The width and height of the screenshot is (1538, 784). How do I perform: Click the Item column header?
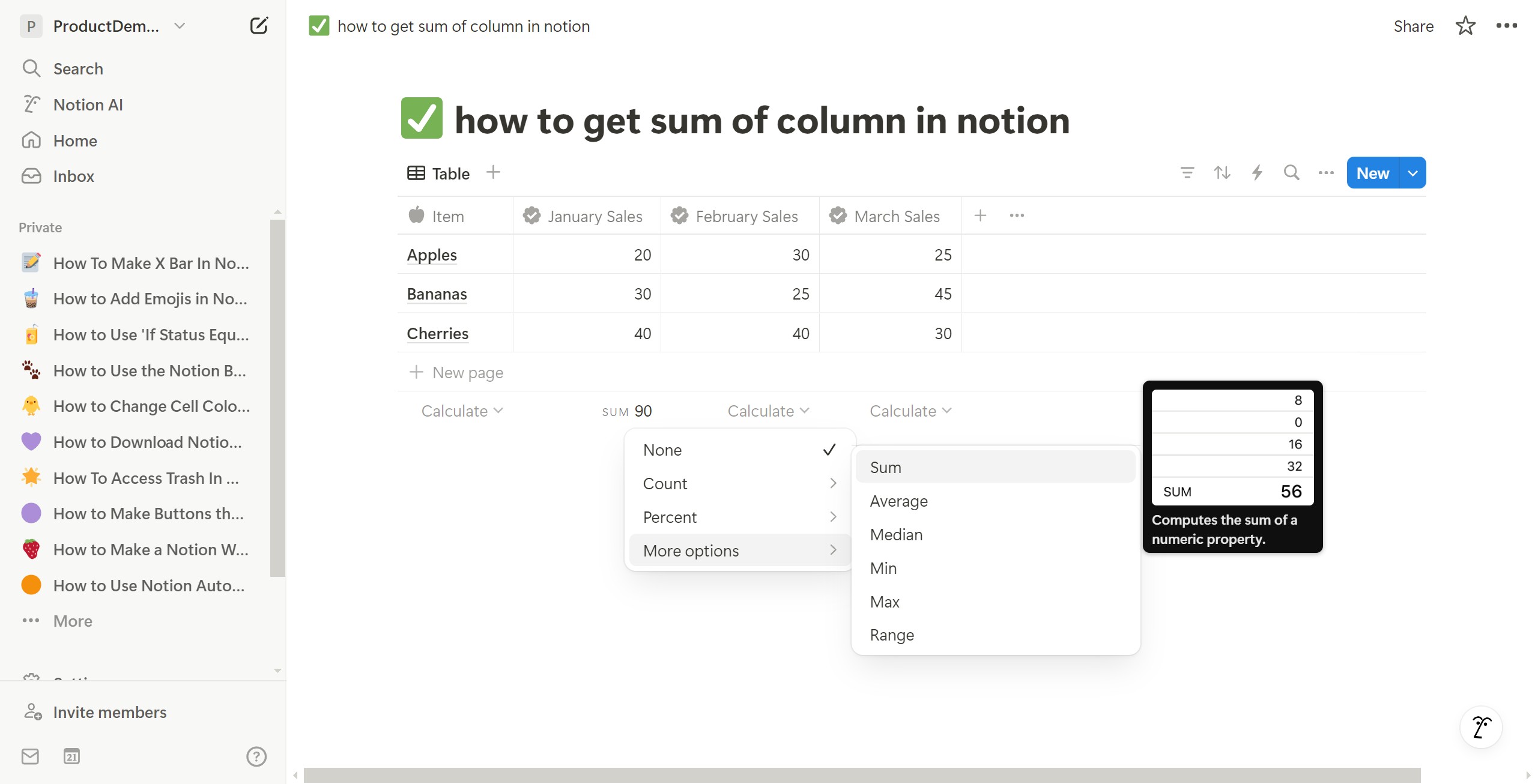click(455, 216)
